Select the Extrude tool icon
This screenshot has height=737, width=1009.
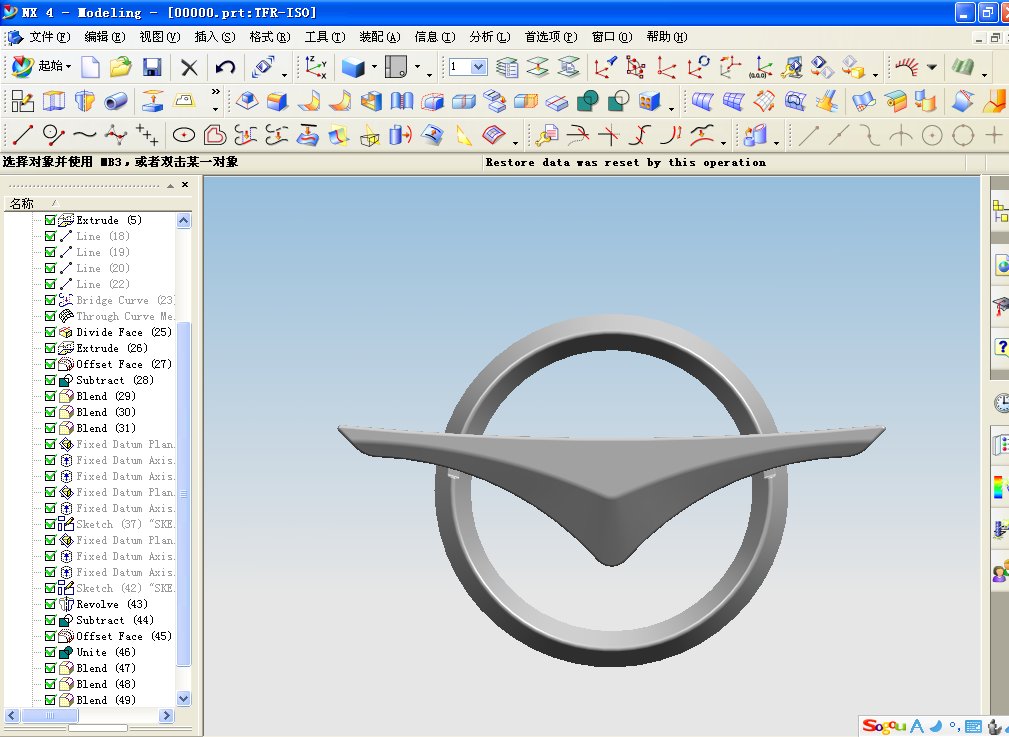click(54, 101)
